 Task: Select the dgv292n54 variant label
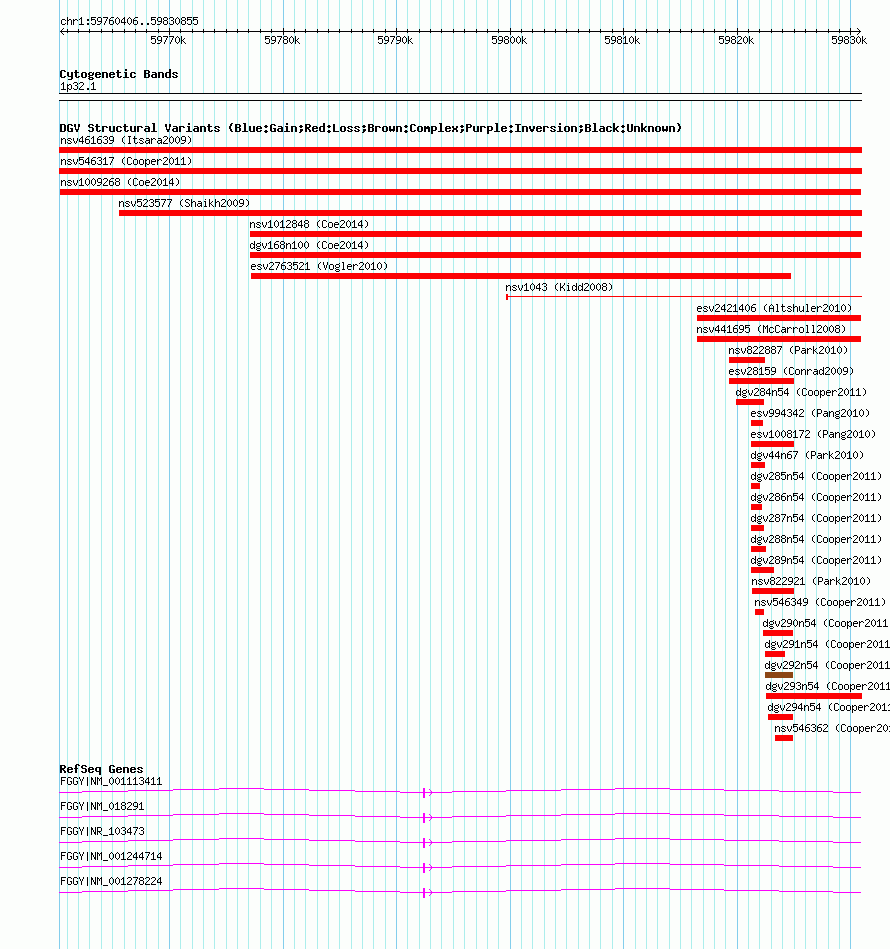[x=826, y=665]
